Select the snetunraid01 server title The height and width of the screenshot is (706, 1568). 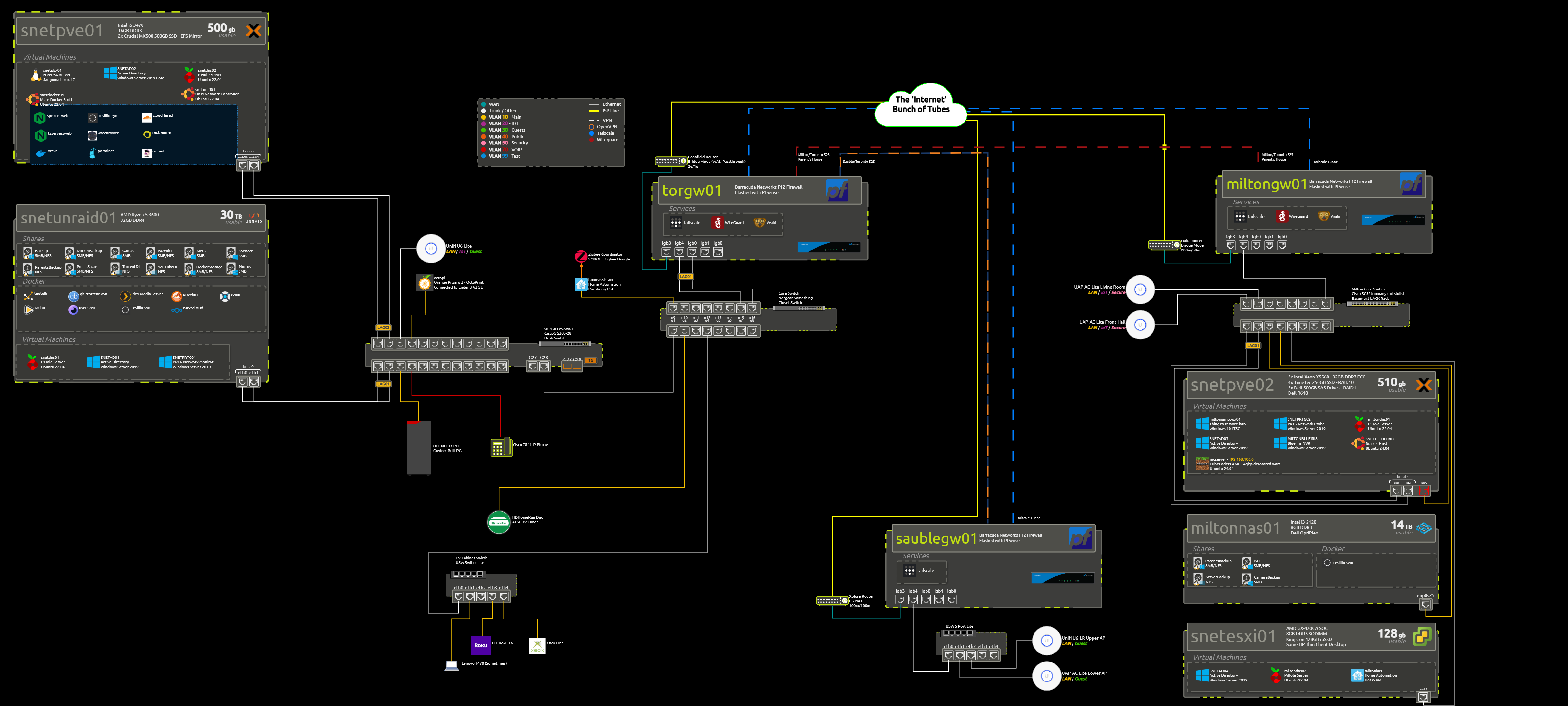[x=68, y=218]
